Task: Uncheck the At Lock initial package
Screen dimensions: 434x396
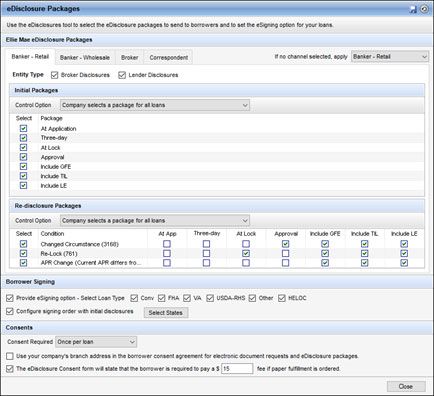Action: tap(23, 147)
